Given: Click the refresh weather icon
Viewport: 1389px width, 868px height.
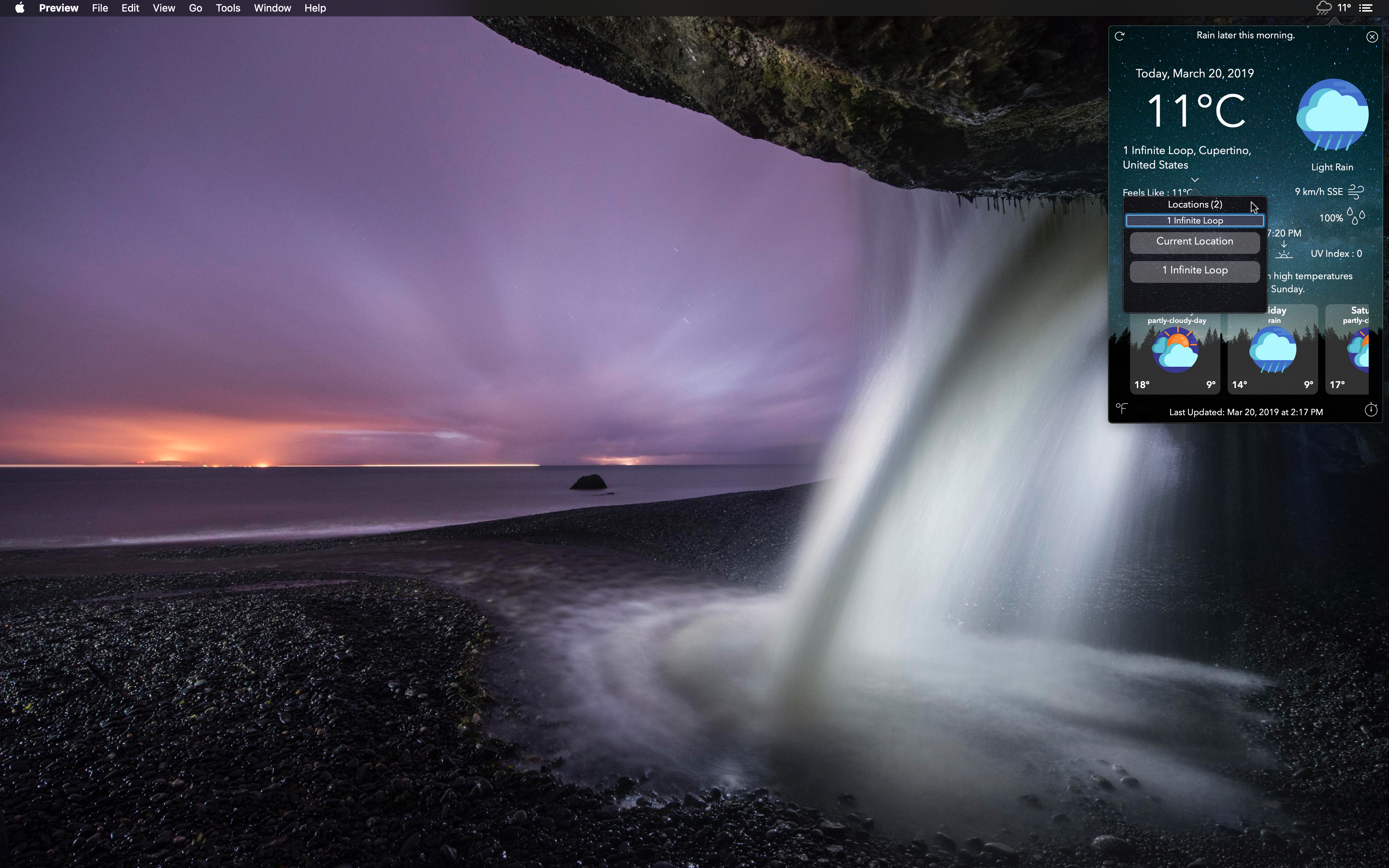Looking at the screenshot, I should pyautogui.click(x=1119, y=36).
